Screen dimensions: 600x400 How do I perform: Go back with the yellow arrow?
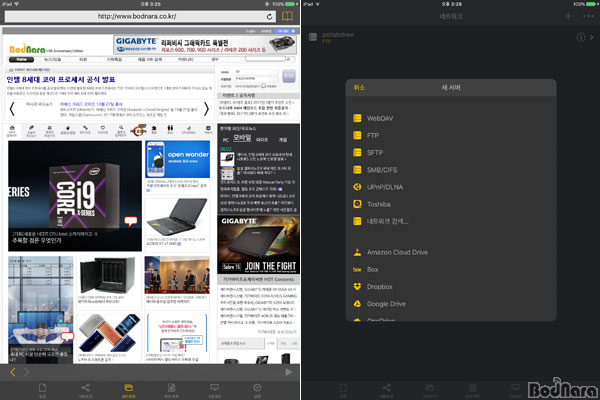(13, 372)
